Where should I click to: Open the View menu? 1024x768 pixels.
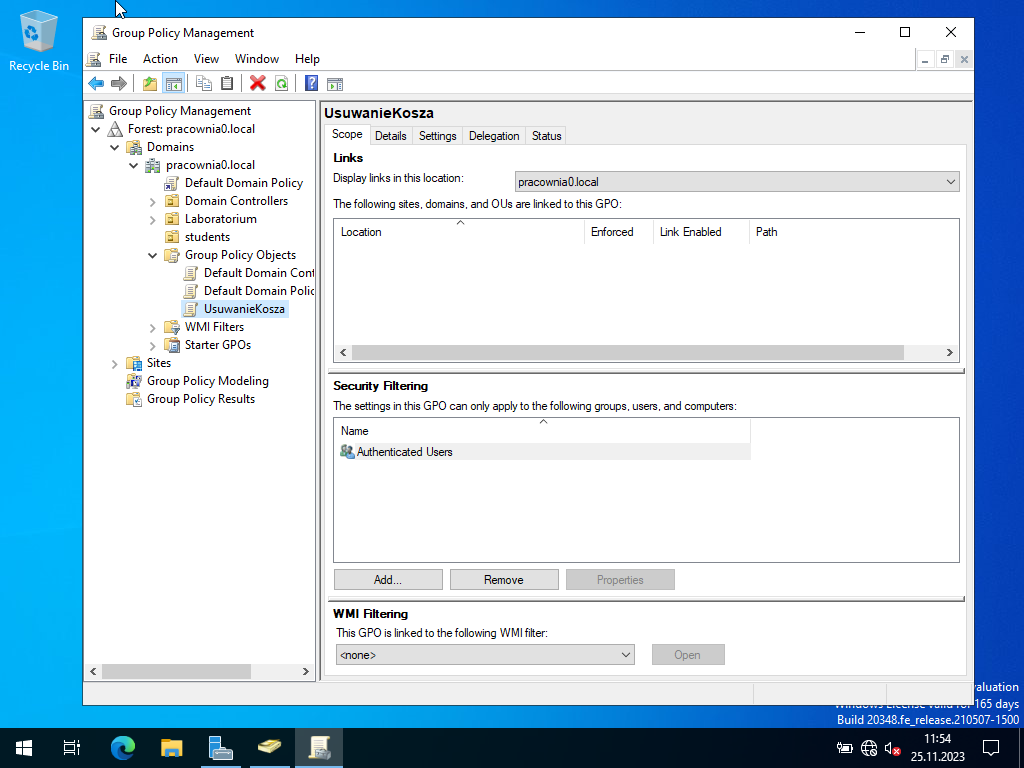click(x=206, y=59)
